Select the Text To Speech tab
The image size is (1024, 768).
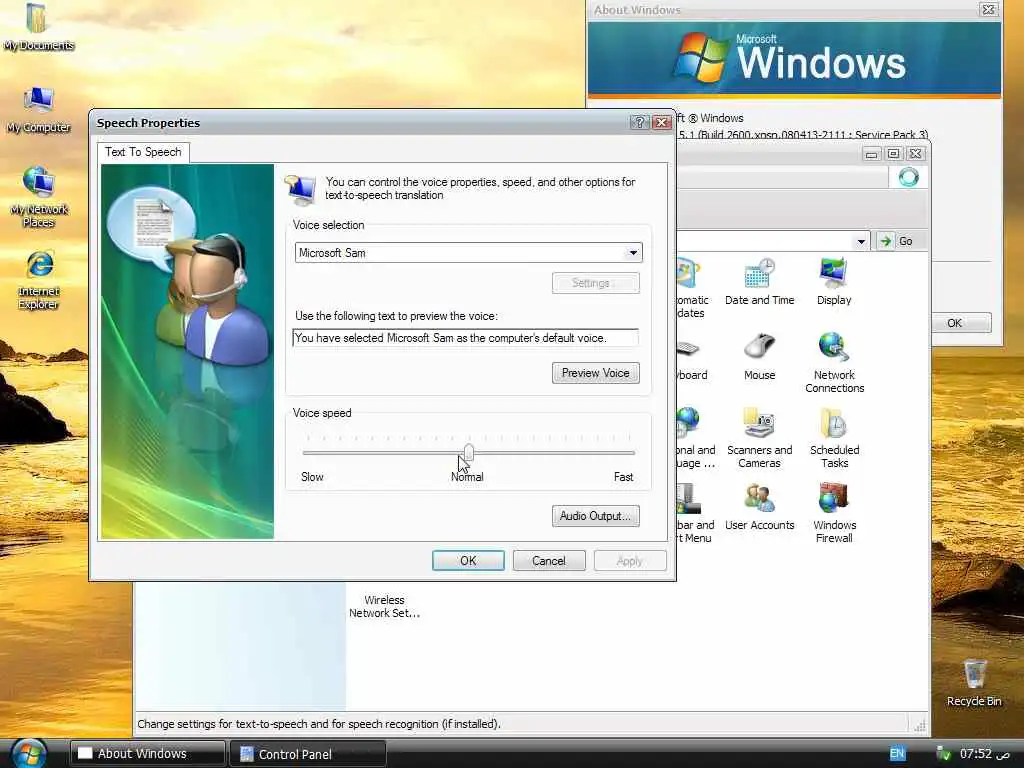tap(143, 152)
